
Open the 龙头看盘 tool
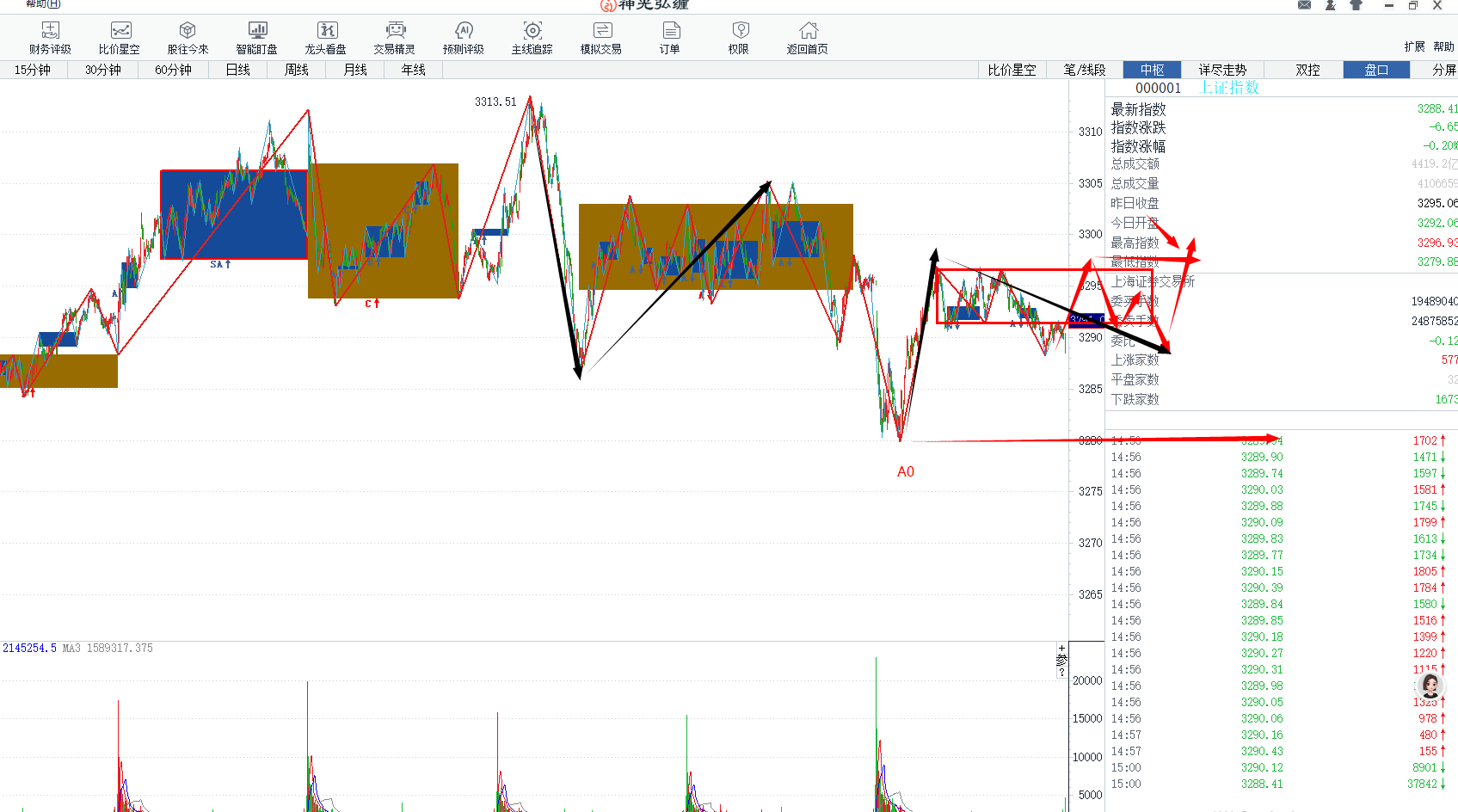click(326, 39)
